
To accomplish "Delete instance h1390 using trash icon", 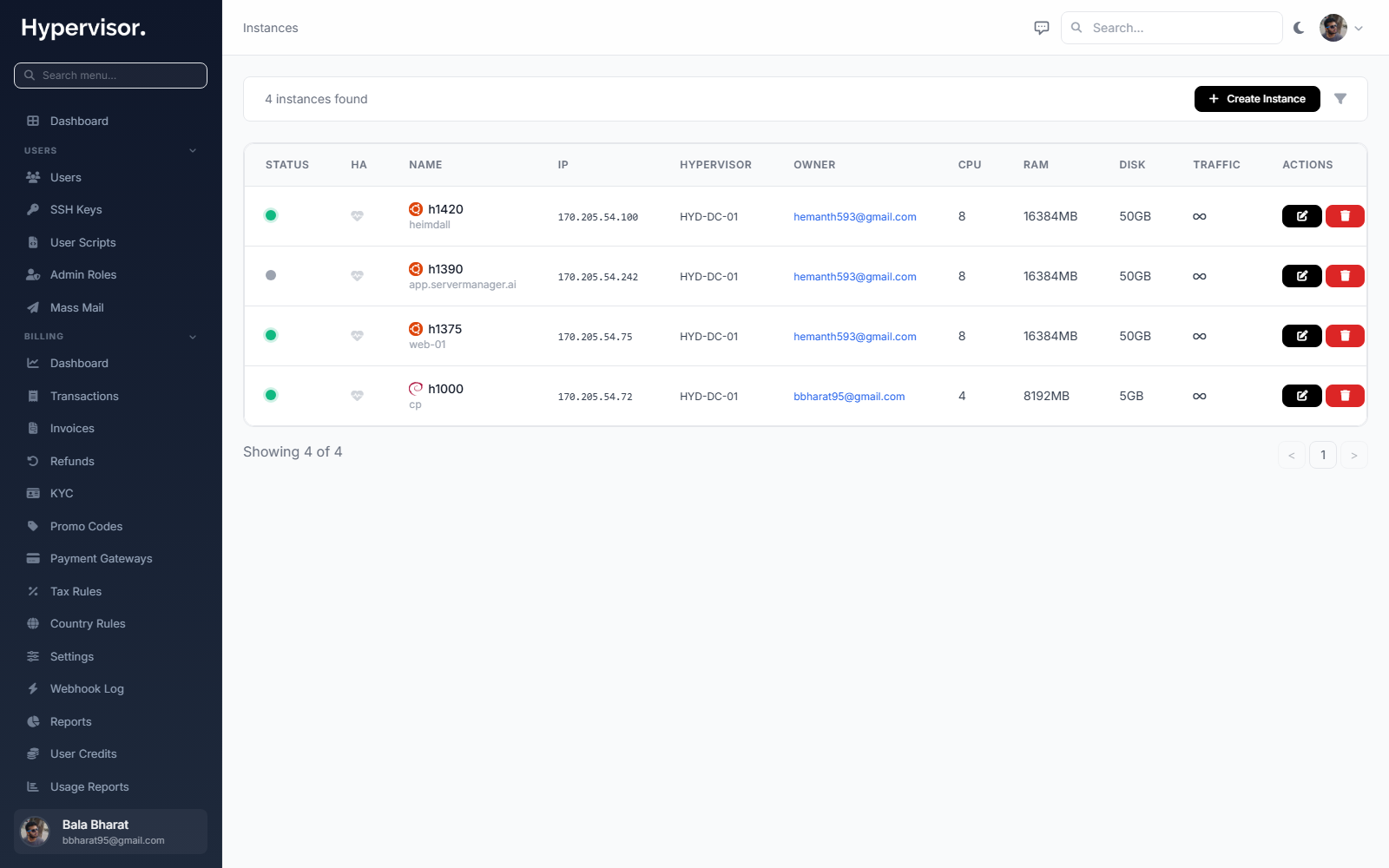I will [1345, 276].
